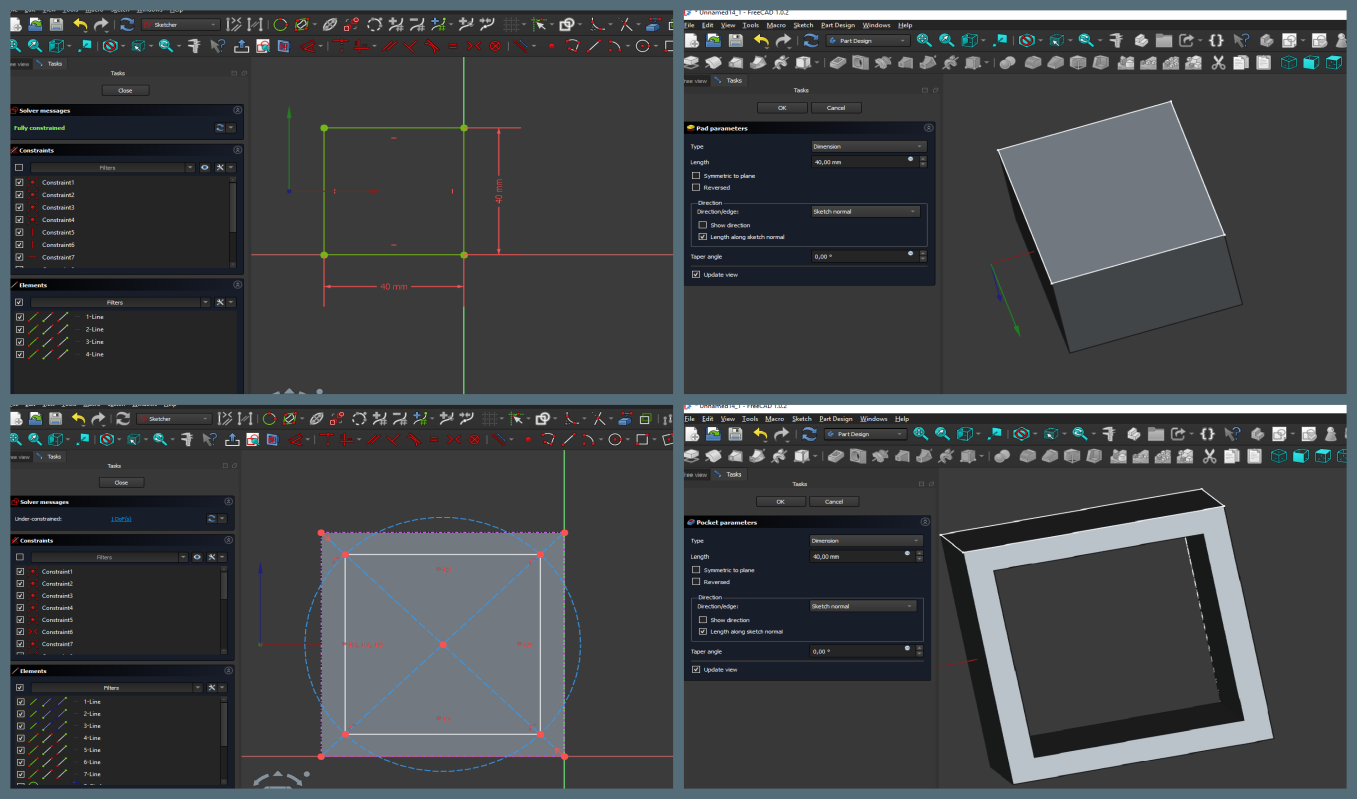This screenshot has height=799, width=1357.
Task: Select Create point tool in fully constrained sketch toolbar
Action: click(x=551, y=46)
